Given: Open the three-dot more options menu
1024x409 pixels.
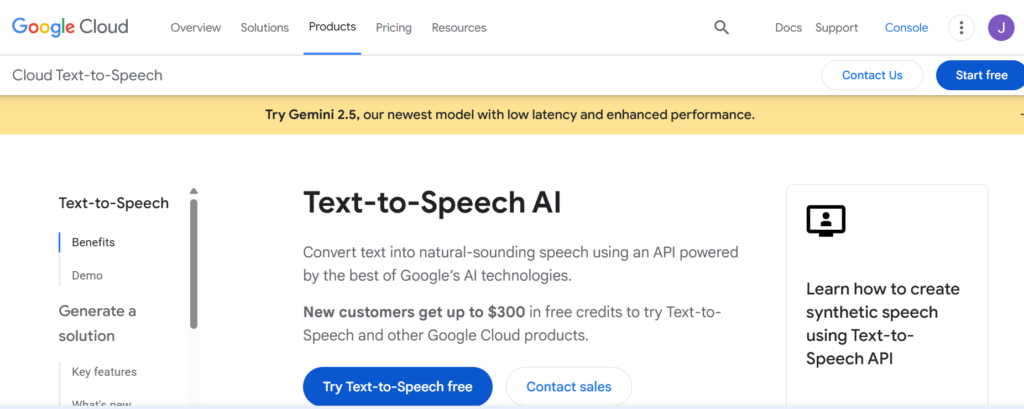Looking at the screenshot, I should pyautogui.click(x=961, y=27).
